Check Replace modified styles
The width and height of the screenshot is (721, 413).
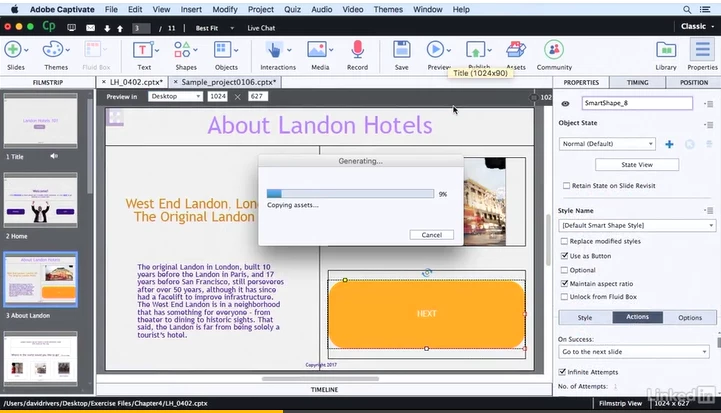point(564,241)
